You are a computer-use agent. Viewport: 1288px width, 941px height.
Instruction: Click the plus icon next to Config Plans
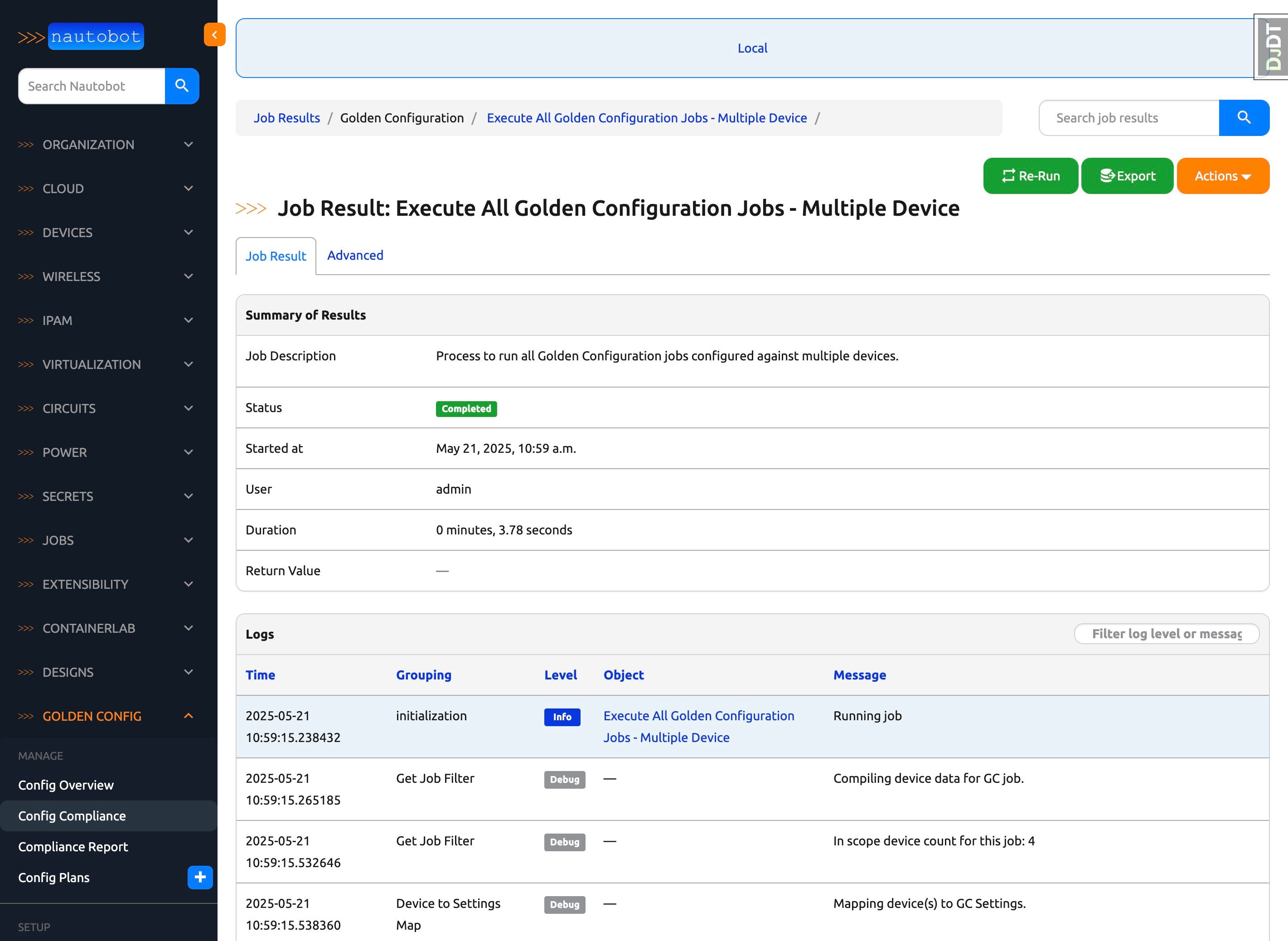pyautogui.click(x=200, y=877)
